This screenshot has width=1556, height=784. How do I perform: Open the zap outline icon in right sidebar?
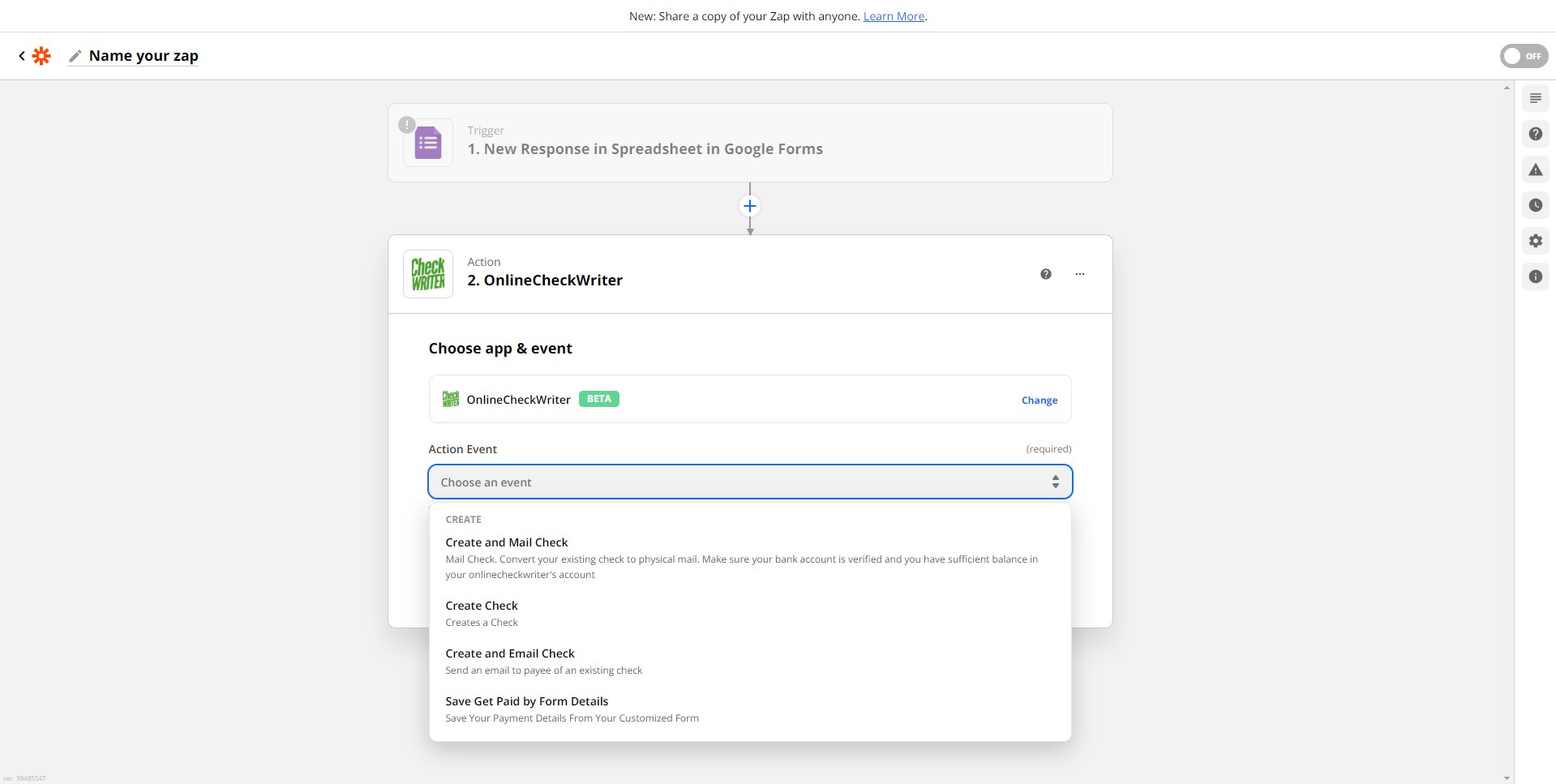pyautogui.click(x=1535, y=99)
